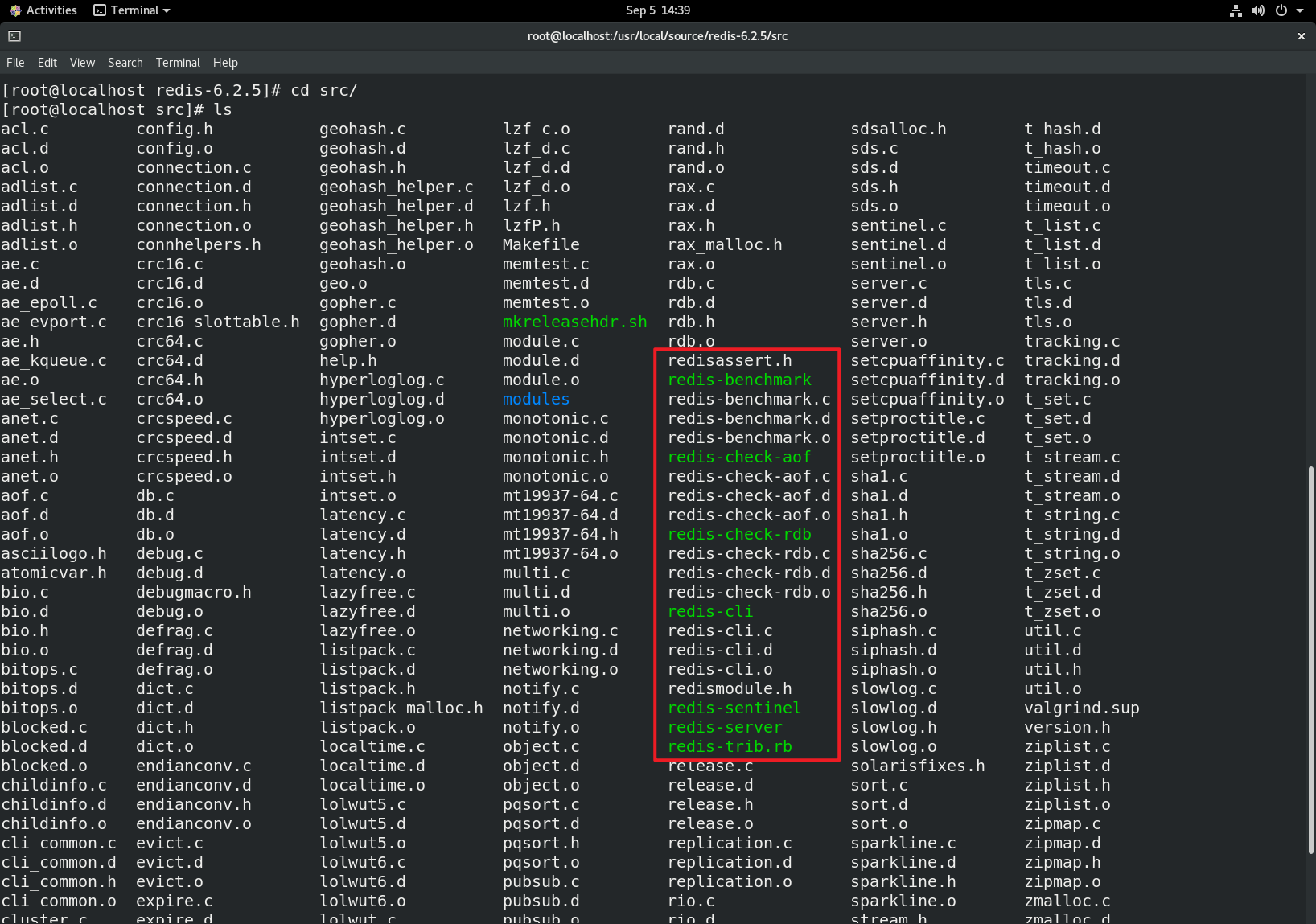1316x924 pixels.
Task: Click the connhelpers.h filename
Action: 199,244
